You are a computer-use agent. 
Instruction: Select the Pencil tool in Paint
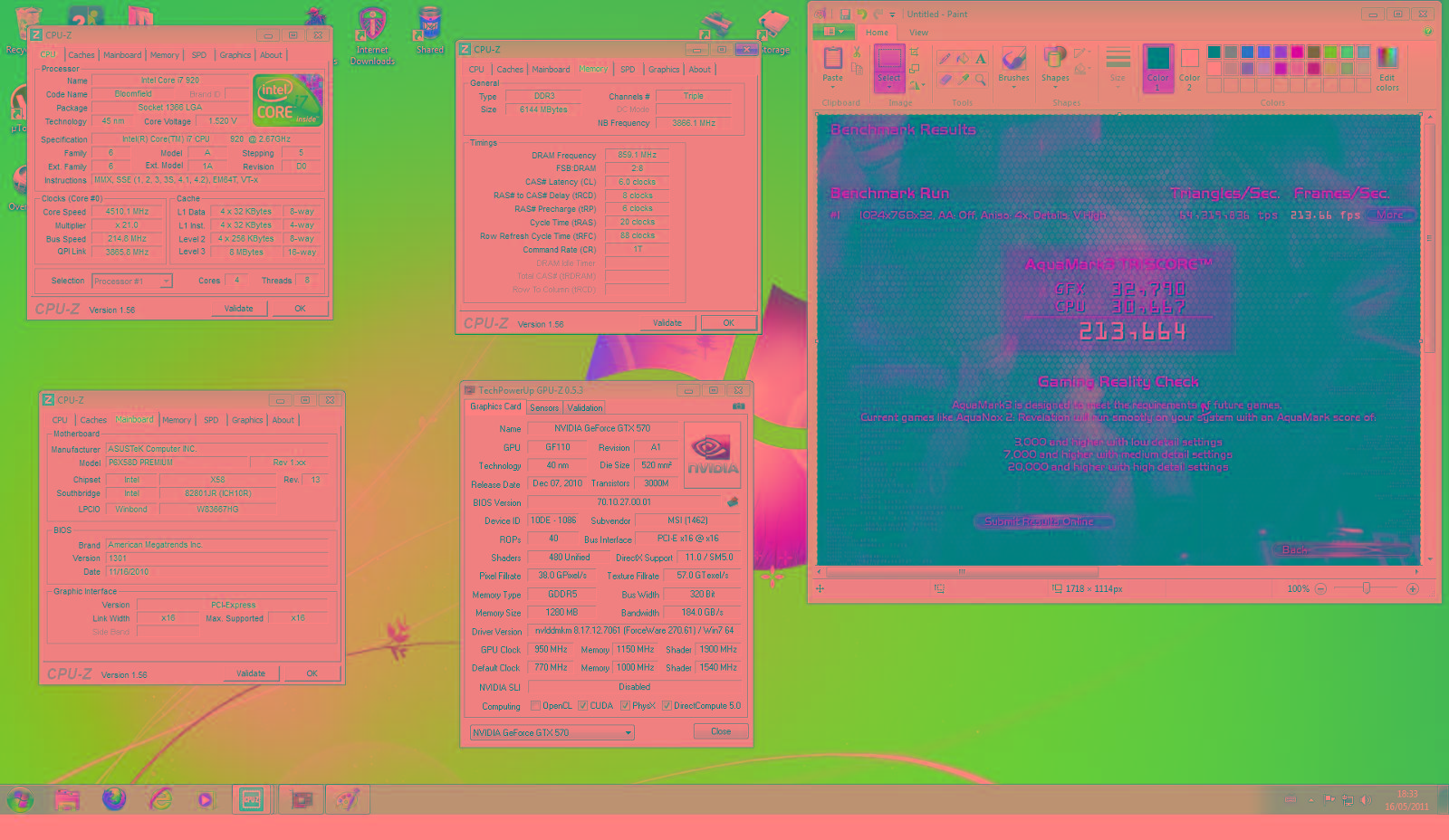click(945, 59)
